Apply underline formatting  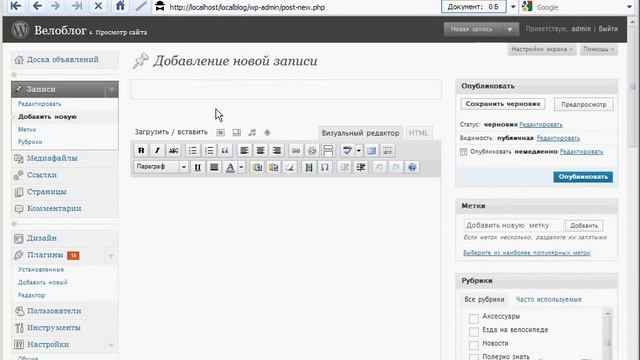click(x=198, y=167)
